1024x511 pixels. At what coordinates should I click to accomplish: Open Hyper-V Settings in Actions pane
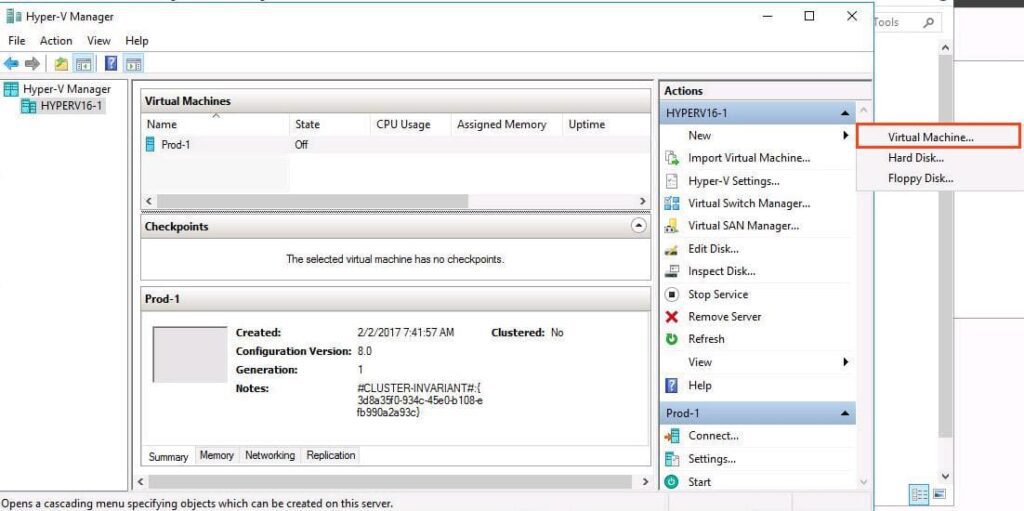pyautogui.click(x=733, y=181)
